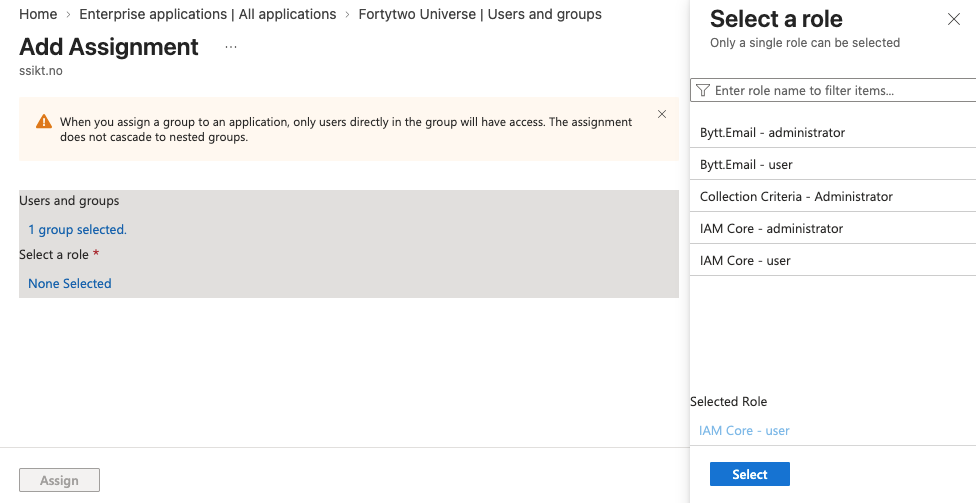This screenshot has width=976, height=503.
Task: Select the Bytt.Email - user role
Action: coord(833,164)
